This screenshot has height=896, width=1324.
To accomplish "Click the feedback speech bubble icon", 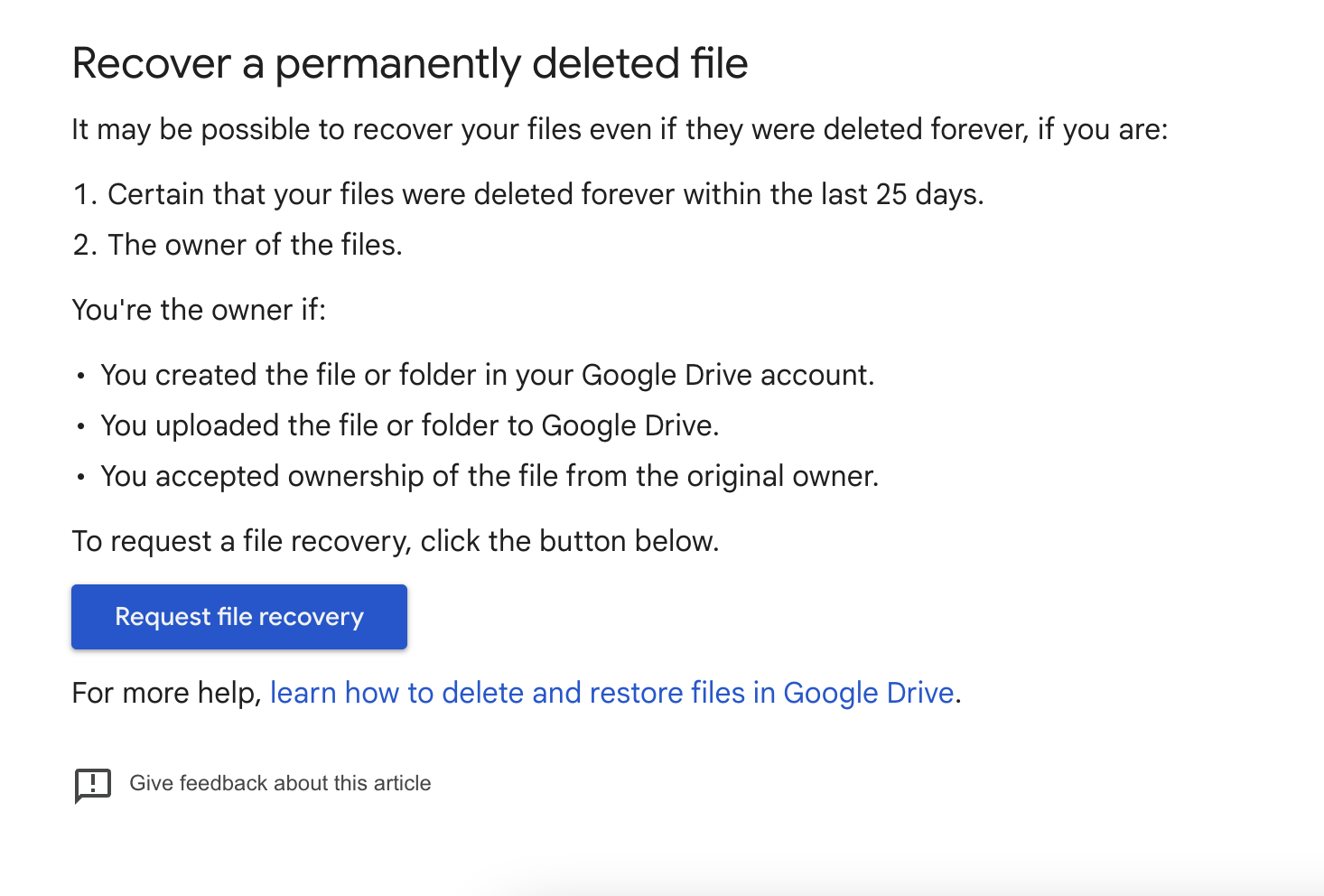I will pyautogui.click(x=92, y=785).
